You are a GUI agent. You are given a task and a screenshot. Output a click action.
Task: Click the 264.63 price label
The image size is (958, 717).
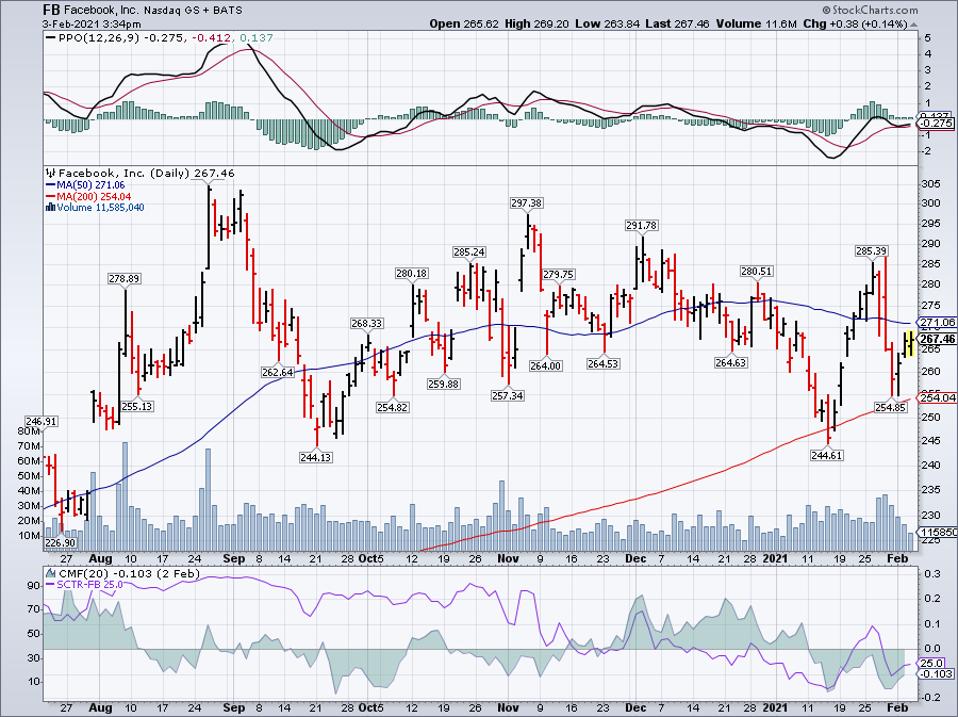(731, 363)
